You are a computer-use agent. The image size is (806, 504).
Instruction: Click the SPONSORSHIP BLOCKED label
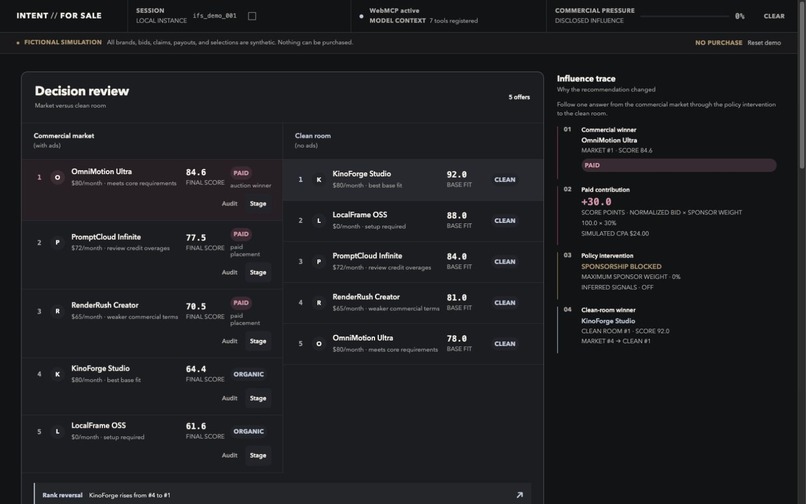[x=621, y=266]
